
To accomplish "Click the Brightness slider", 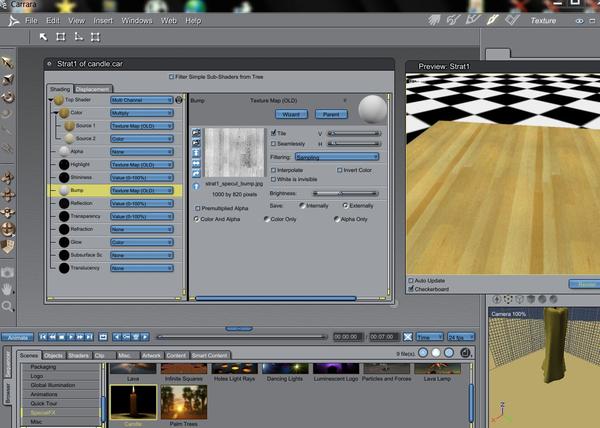I will coord(345,194).
